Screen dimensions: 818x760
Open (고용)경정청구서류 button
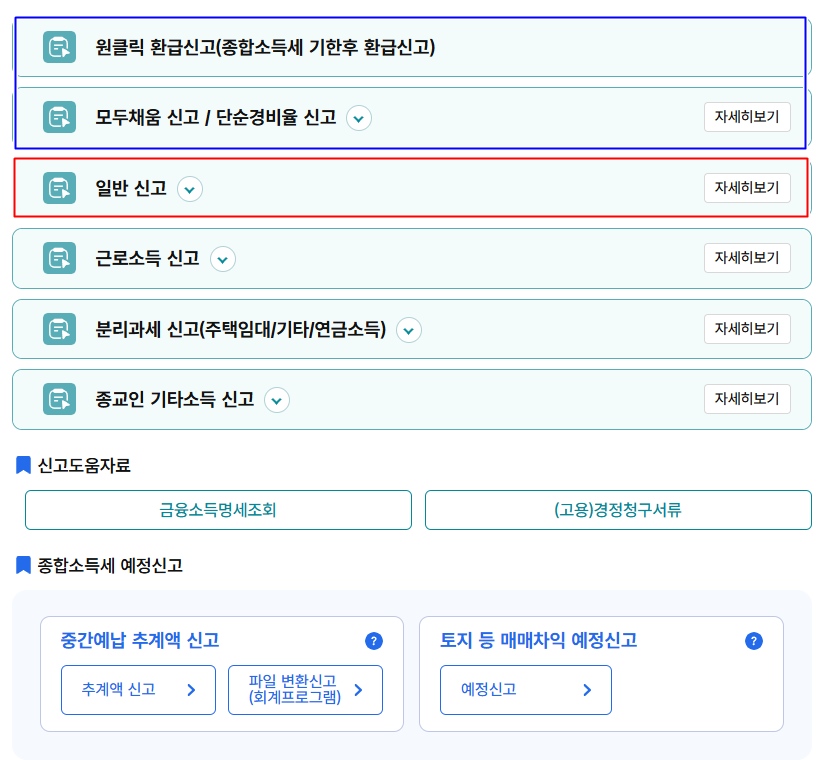[x=618, y=510]
